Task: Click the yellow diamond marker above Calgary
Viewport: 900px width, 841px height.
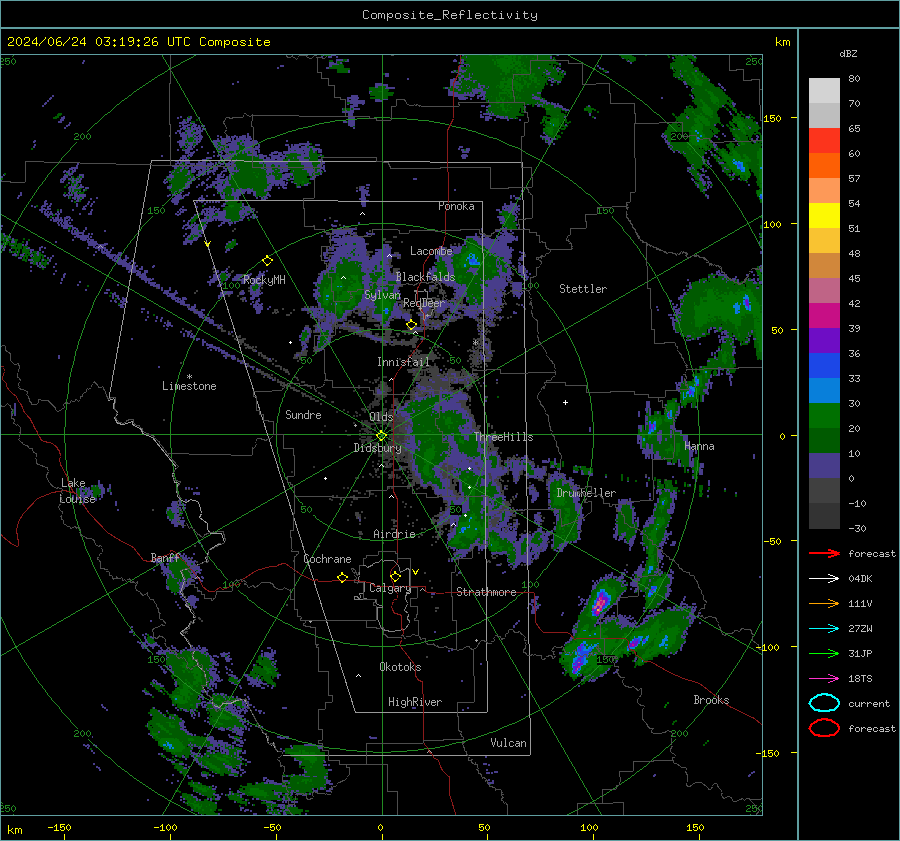Action: click(x=395, y=576)
